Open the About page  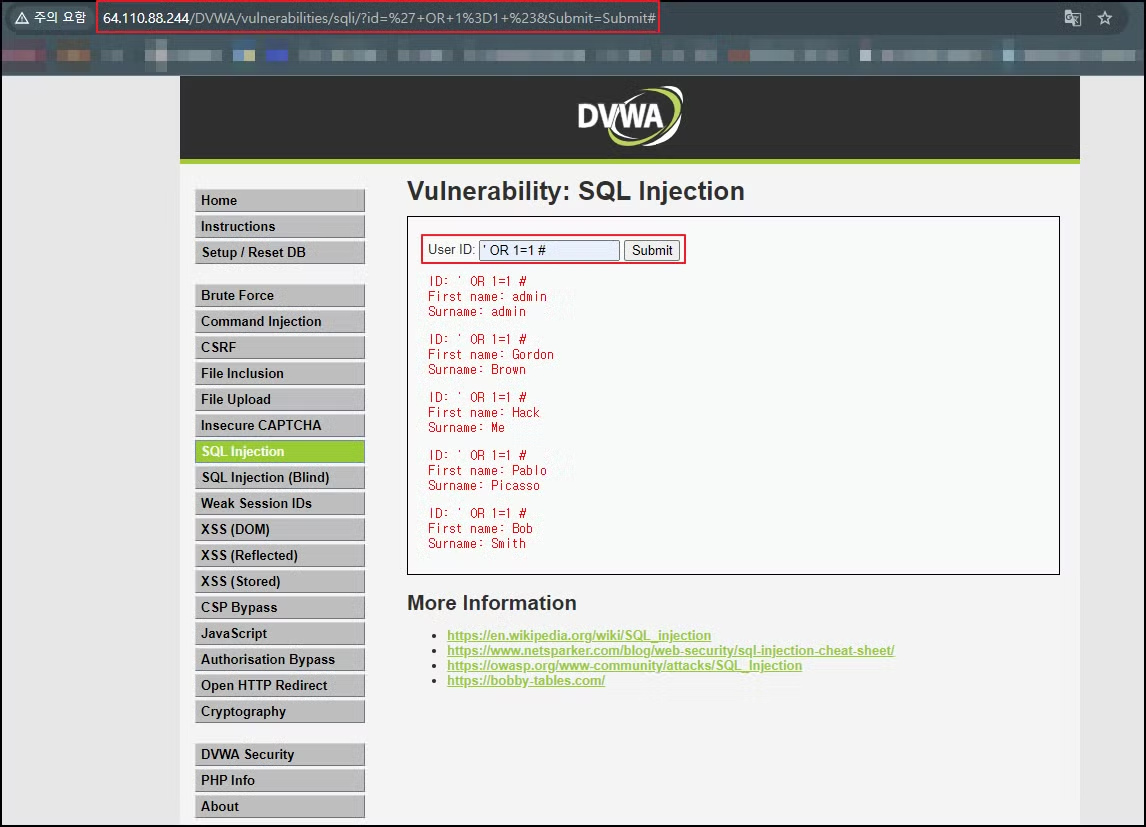280,807
